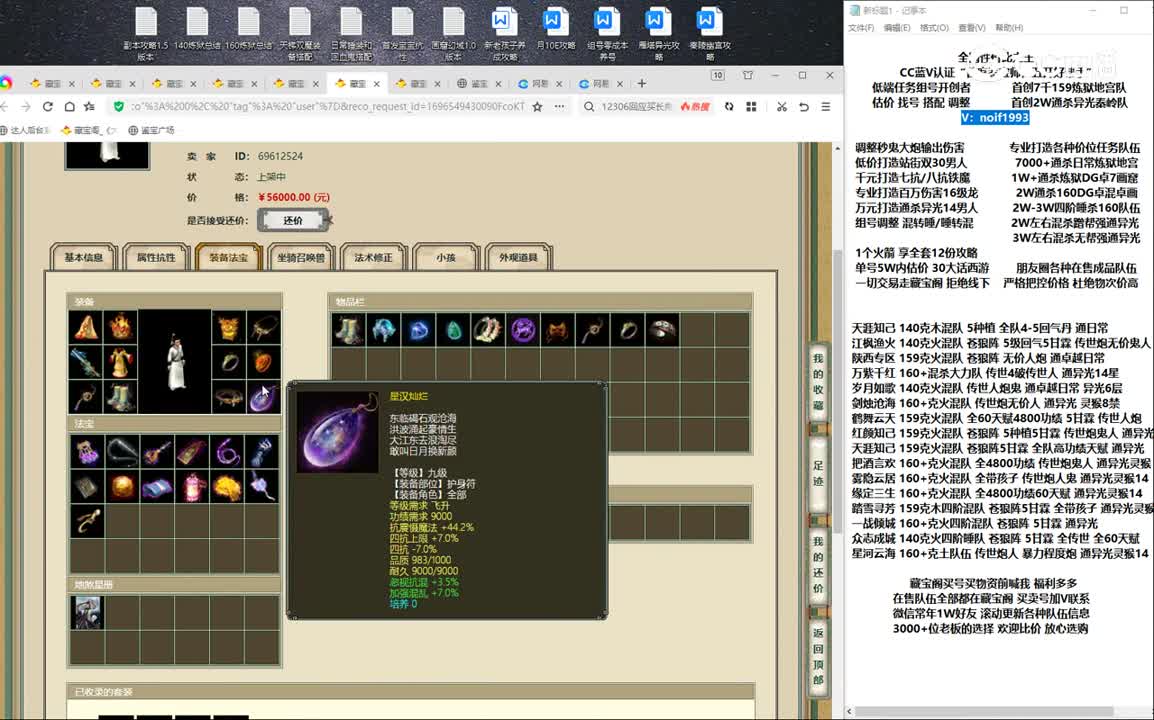Open Notepad 编辑(E) menu
This screenshot has height=720, width=1154.
(x=896, y=28)
